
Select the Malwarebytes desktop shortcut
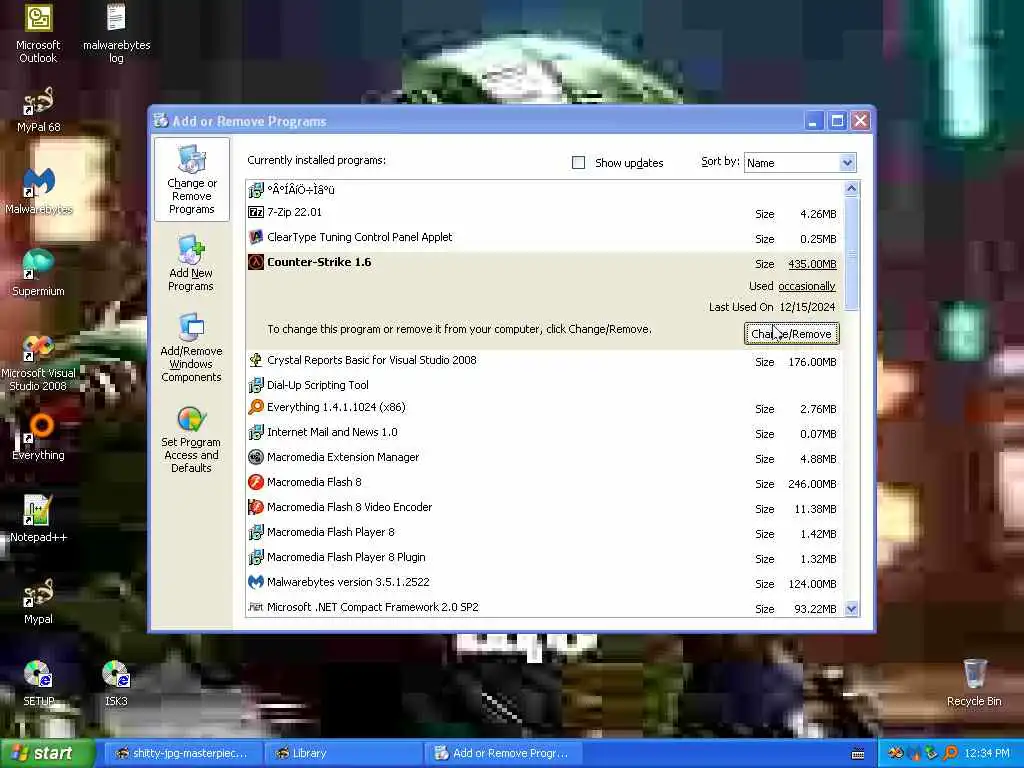[39, 191]
